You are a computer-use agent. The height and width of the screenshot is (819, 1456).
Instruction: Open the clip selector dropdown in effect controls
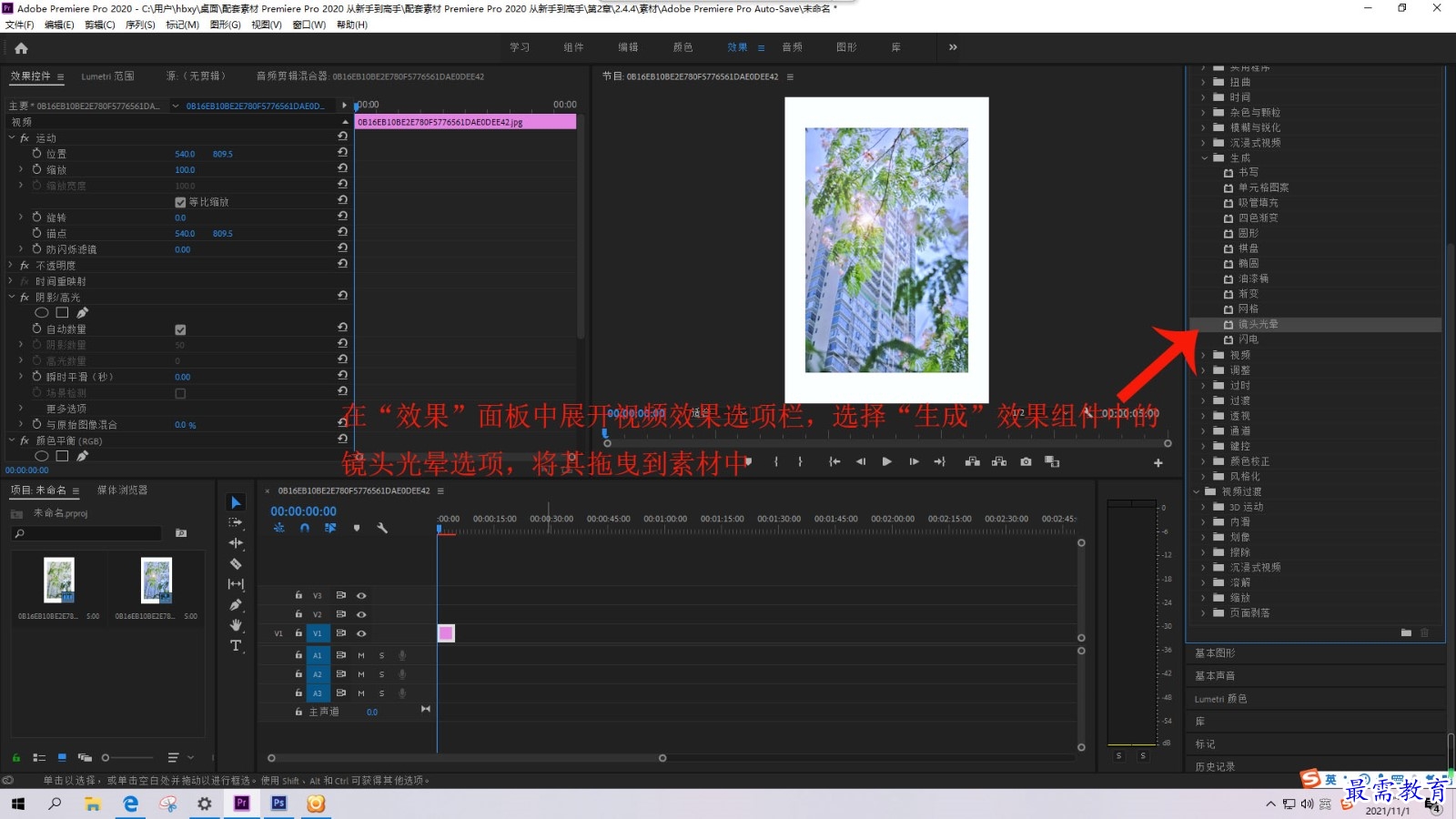(x=176, y=106)
